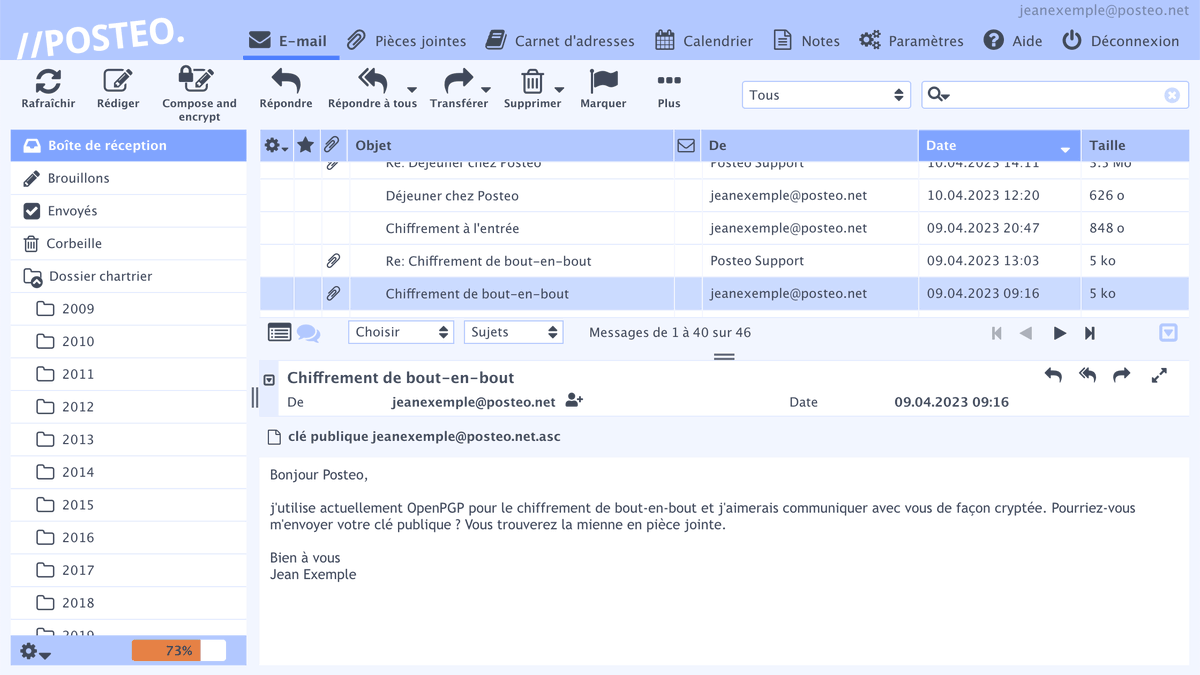Click the Rafraîchir refresh icon

click(48, 81)
